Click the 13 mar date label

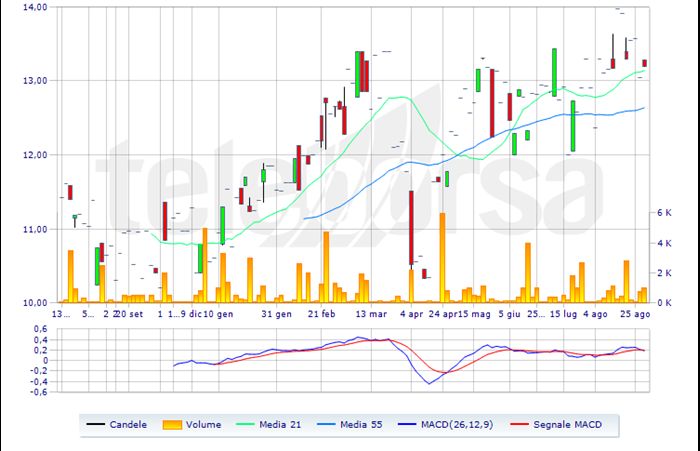[371, 314]
